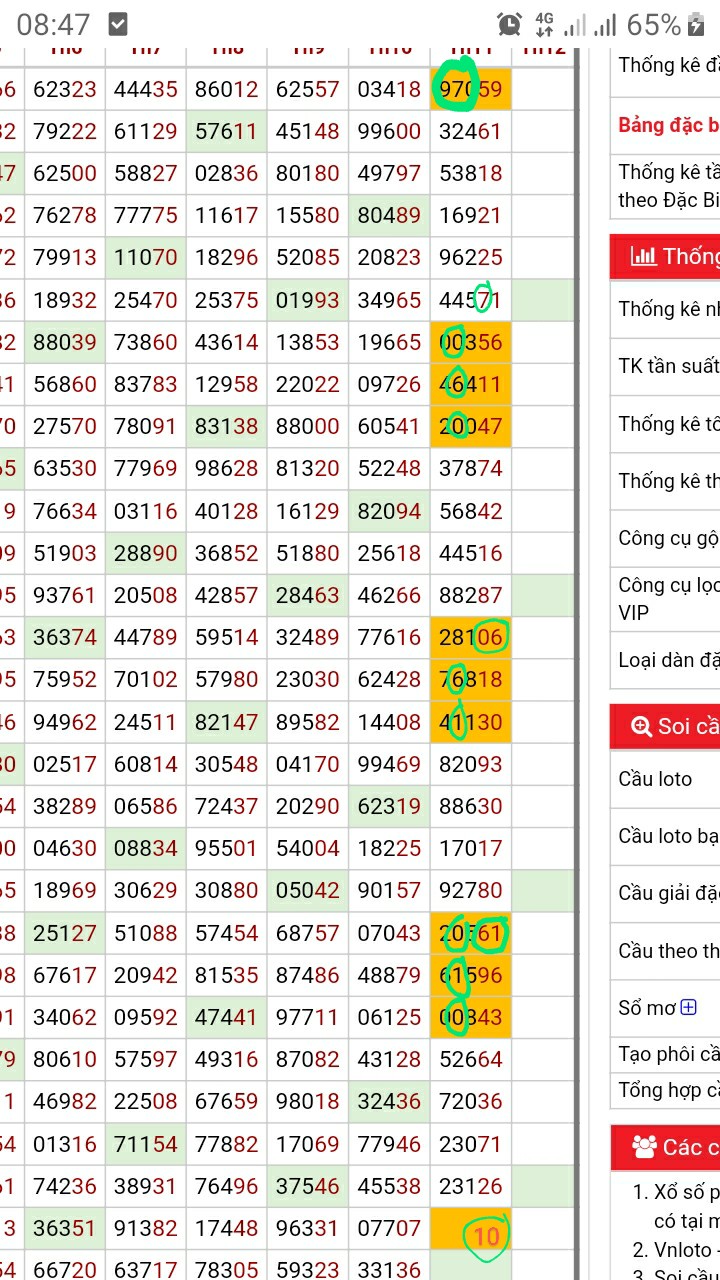Tap the alarm clock icon in status bar
The height and width of the screenshot is (1280, 720).
tap(509, 24)
